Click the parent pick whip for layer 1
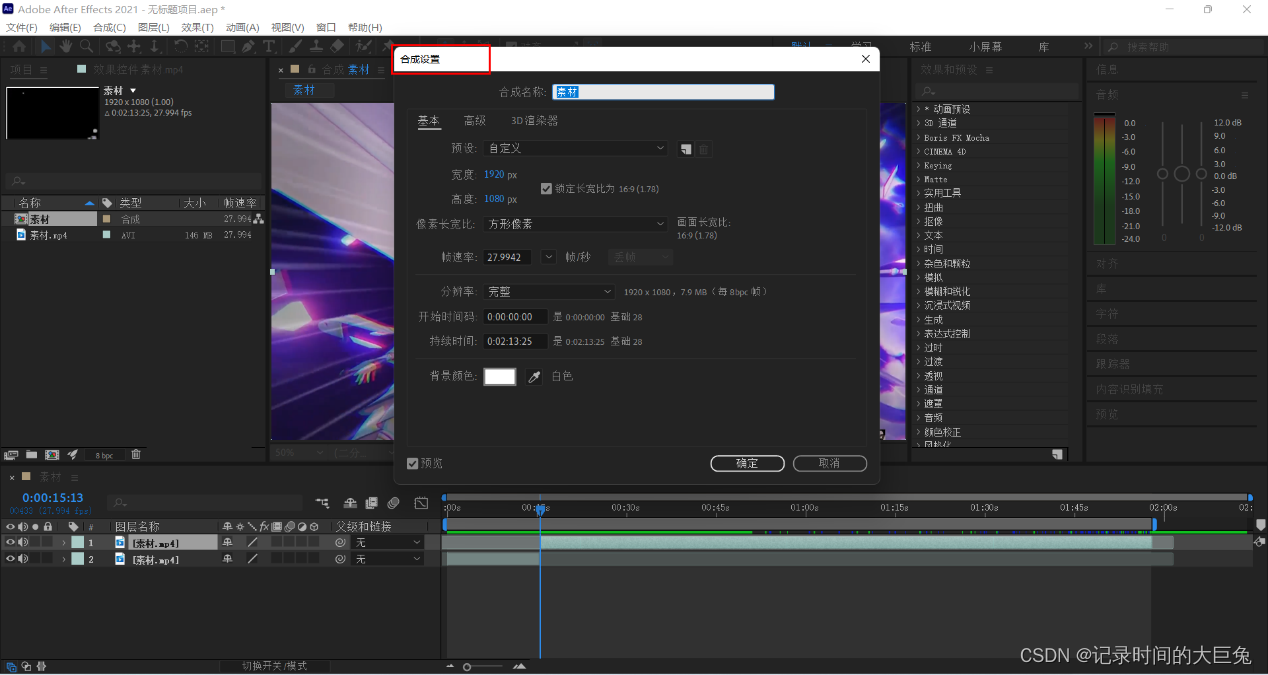This screenshot has width=1268, height=675. coord(340,542)
